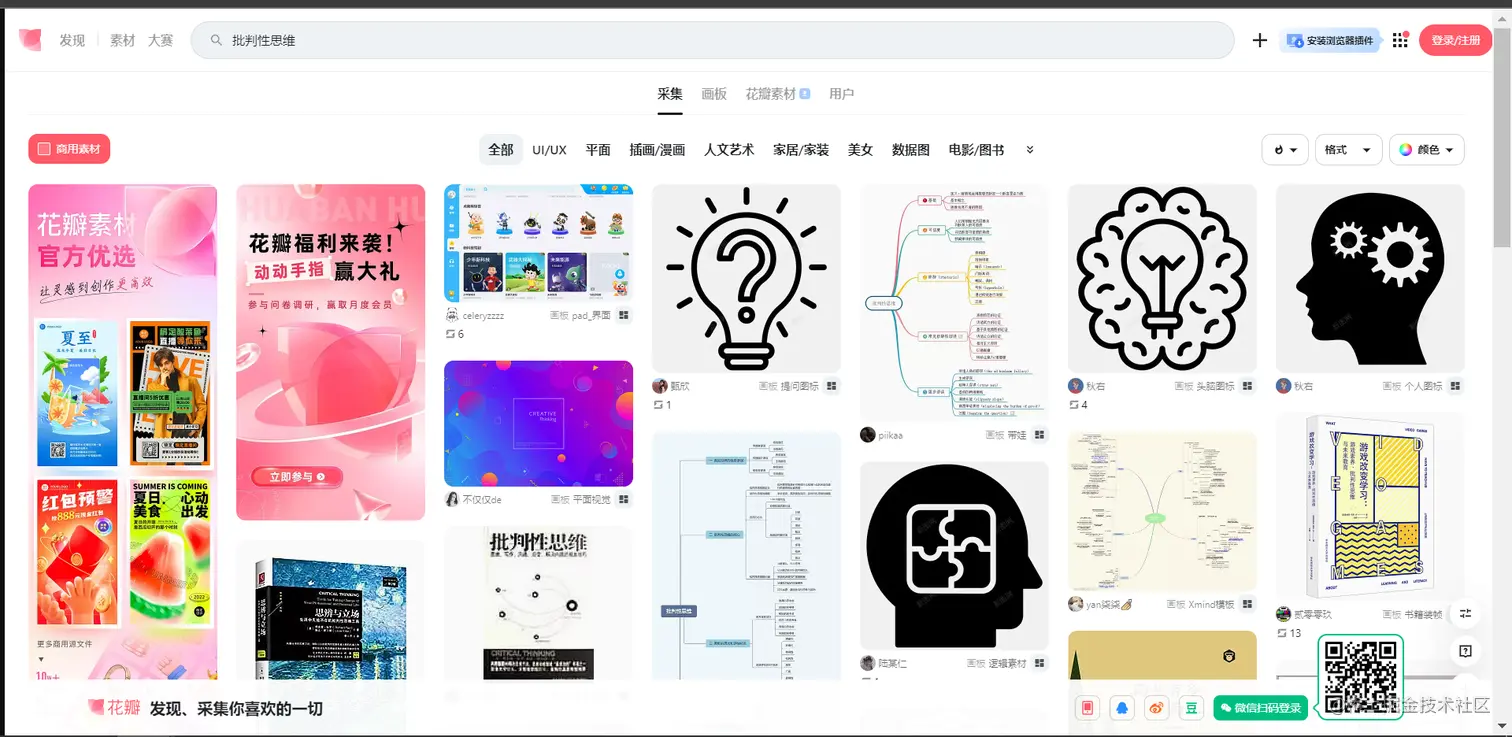This screenshot has width=1512, height=737.
Task: Click 立即参与 on the promo banner
Action: tap(297, 477)
